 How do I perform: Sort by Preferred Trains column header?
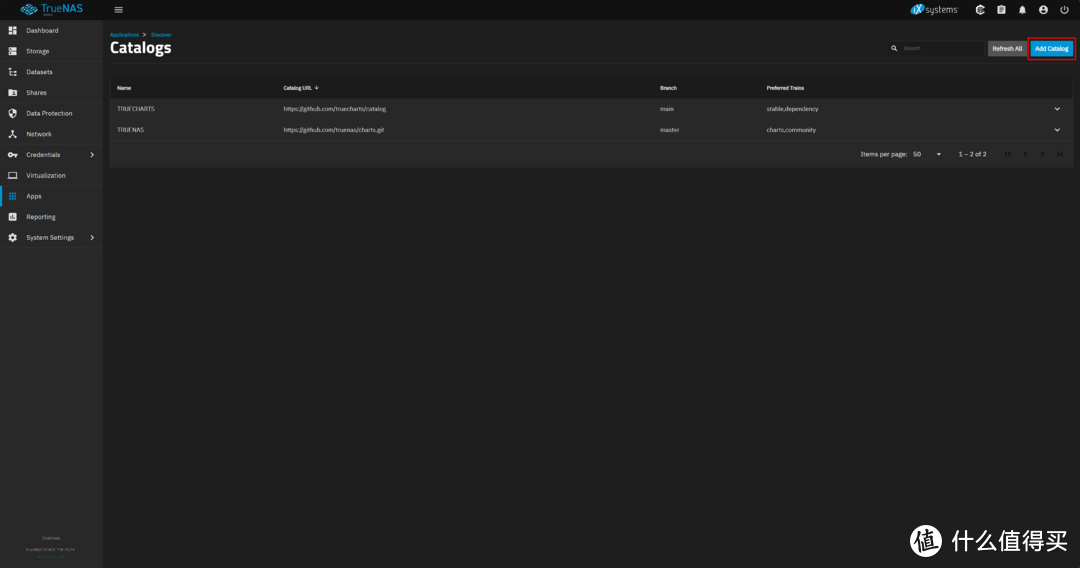[x=785, y=88]
